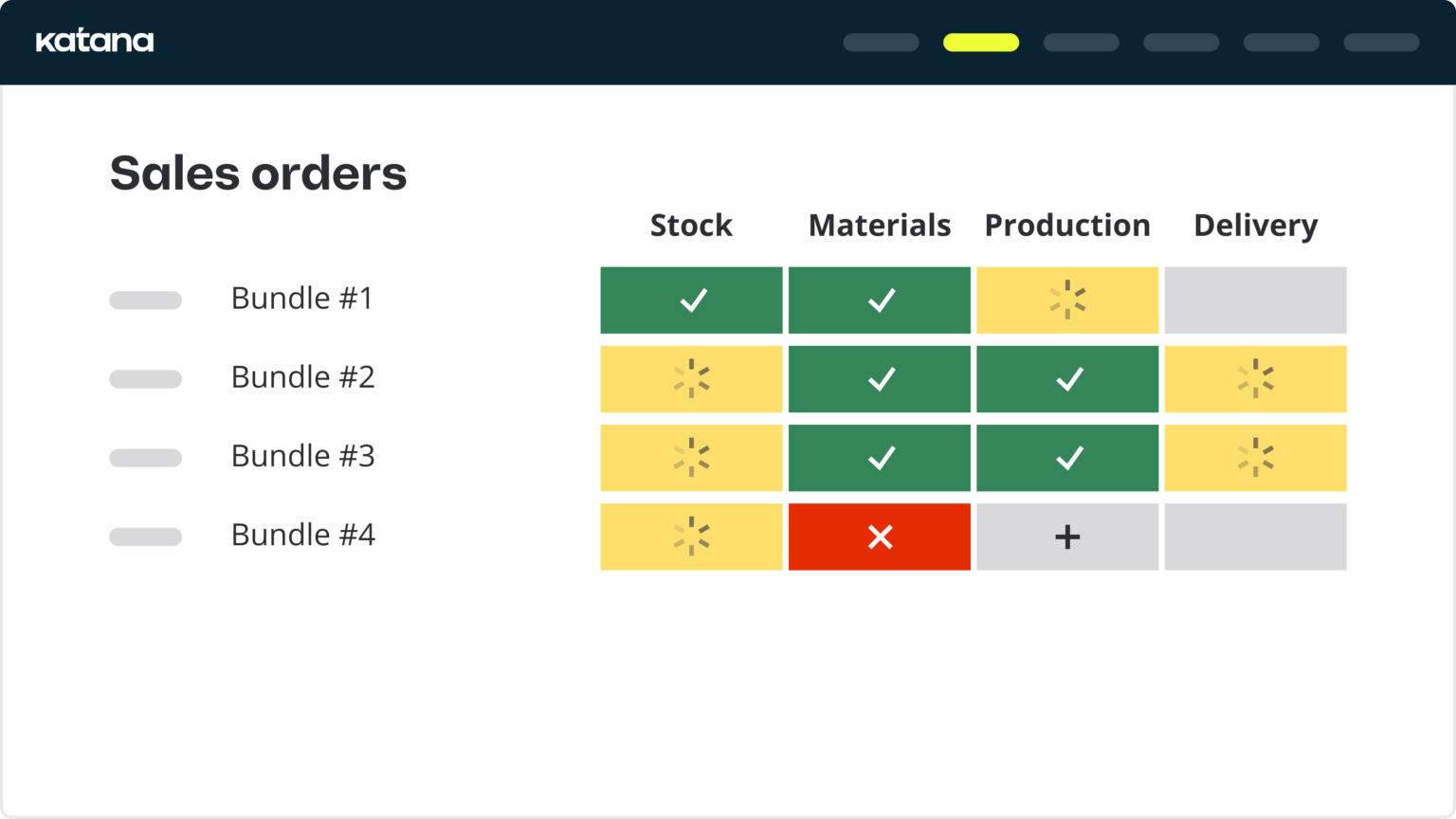
Task: Click Bundle #1 Production in-progress spinner
Action: pos(1067,300)
